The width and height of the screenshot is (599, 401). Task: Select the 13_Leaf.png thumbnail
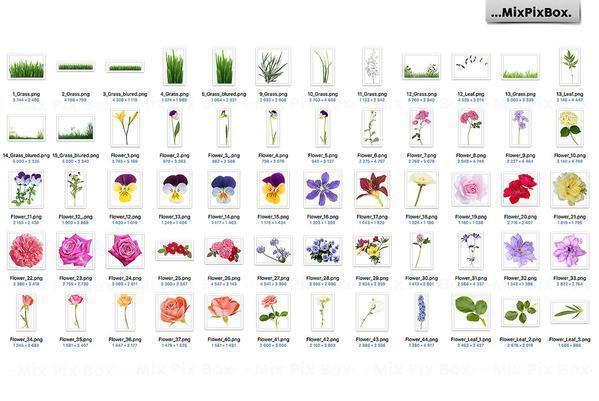click(x=570, y=66)
